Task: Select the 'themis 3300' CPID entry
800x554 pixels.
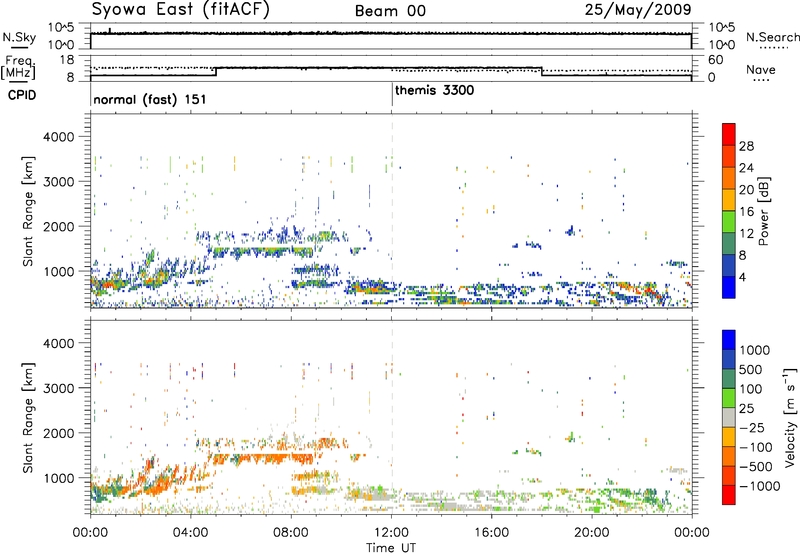Action: tap(435, 90)
